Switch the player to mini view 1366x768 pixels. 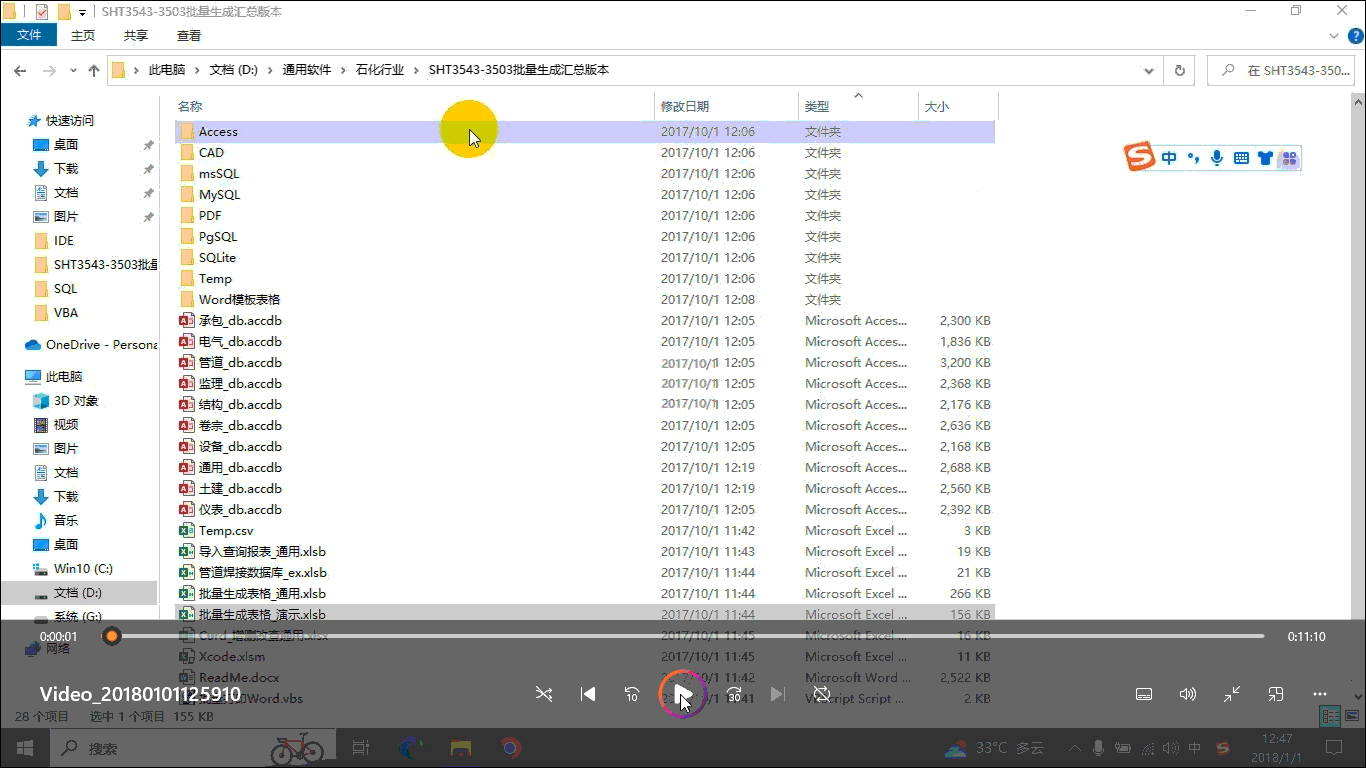(x=1276, y=694)
